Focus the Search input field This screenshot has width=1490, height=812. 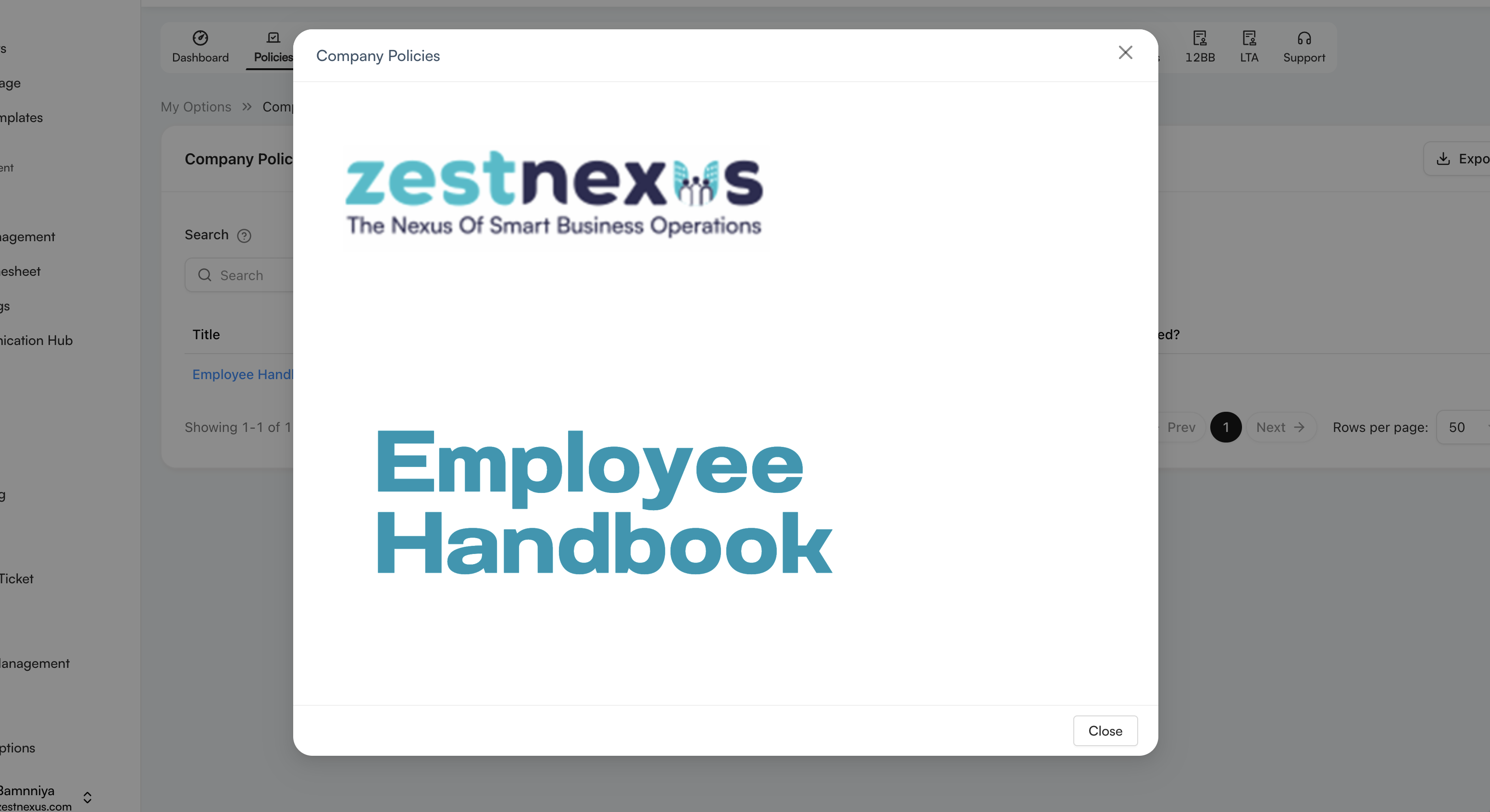(x=239, y=275)
